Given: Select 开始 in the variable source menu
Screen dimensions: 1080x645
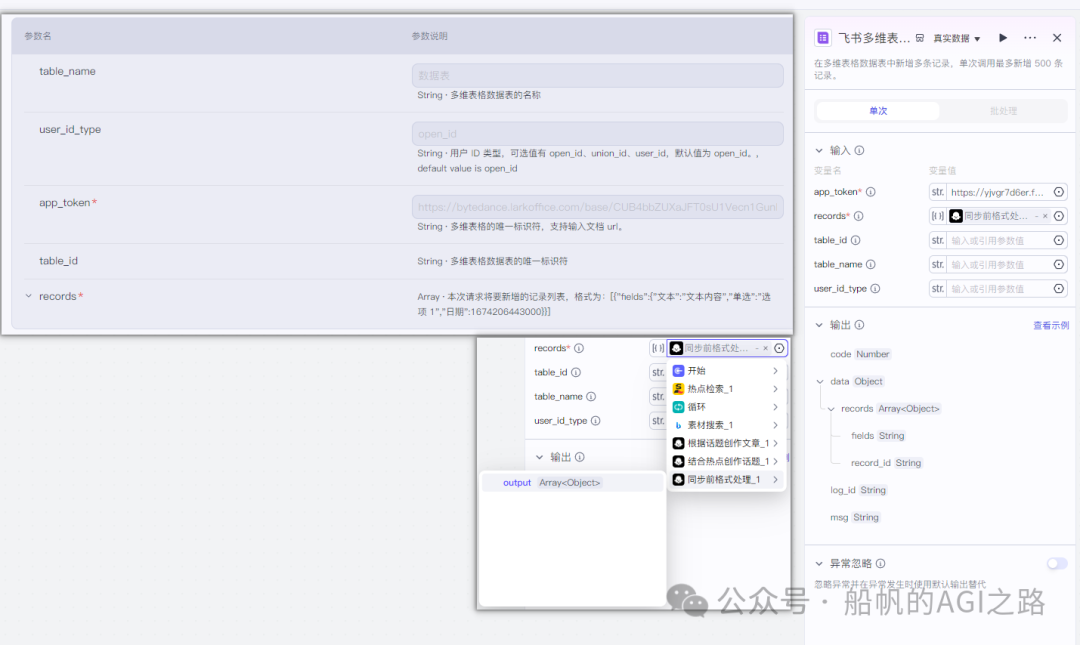Looking at the screenshot, I should 726,371.
